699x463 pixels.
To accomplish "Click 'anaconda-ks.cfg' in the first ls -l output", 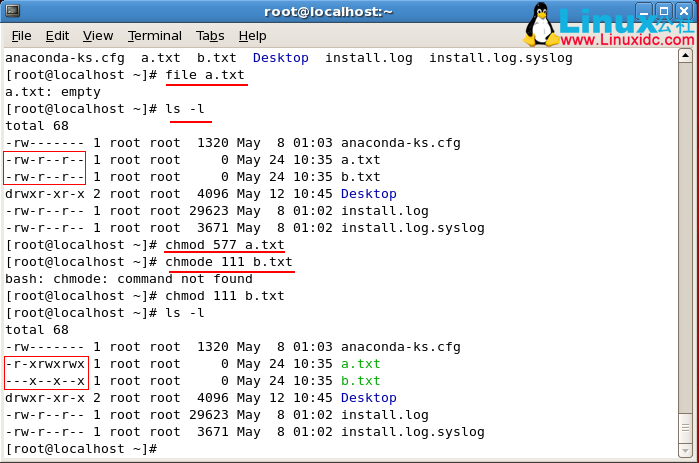I will (401, 143).
